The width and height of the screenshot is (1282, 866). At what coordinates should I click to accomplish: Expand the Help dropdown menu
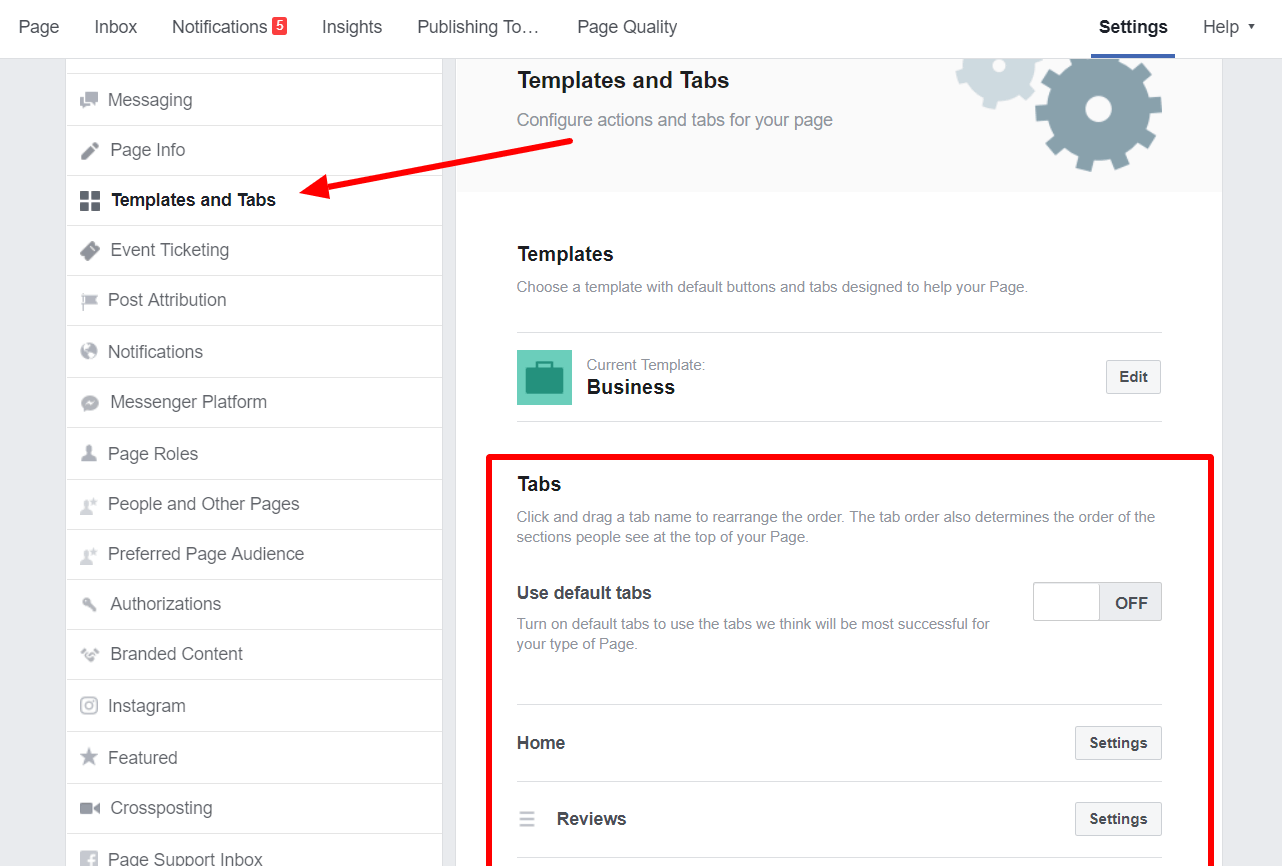click(x=1229, y=27)
